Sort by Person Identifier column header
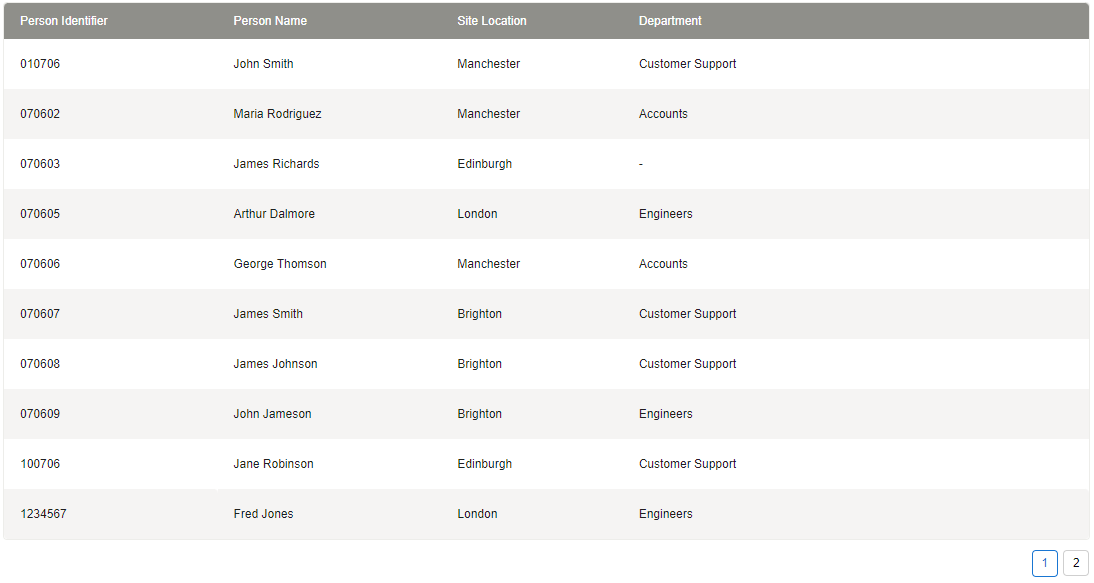The image size is (1094, 583). [x=64, y=21]
